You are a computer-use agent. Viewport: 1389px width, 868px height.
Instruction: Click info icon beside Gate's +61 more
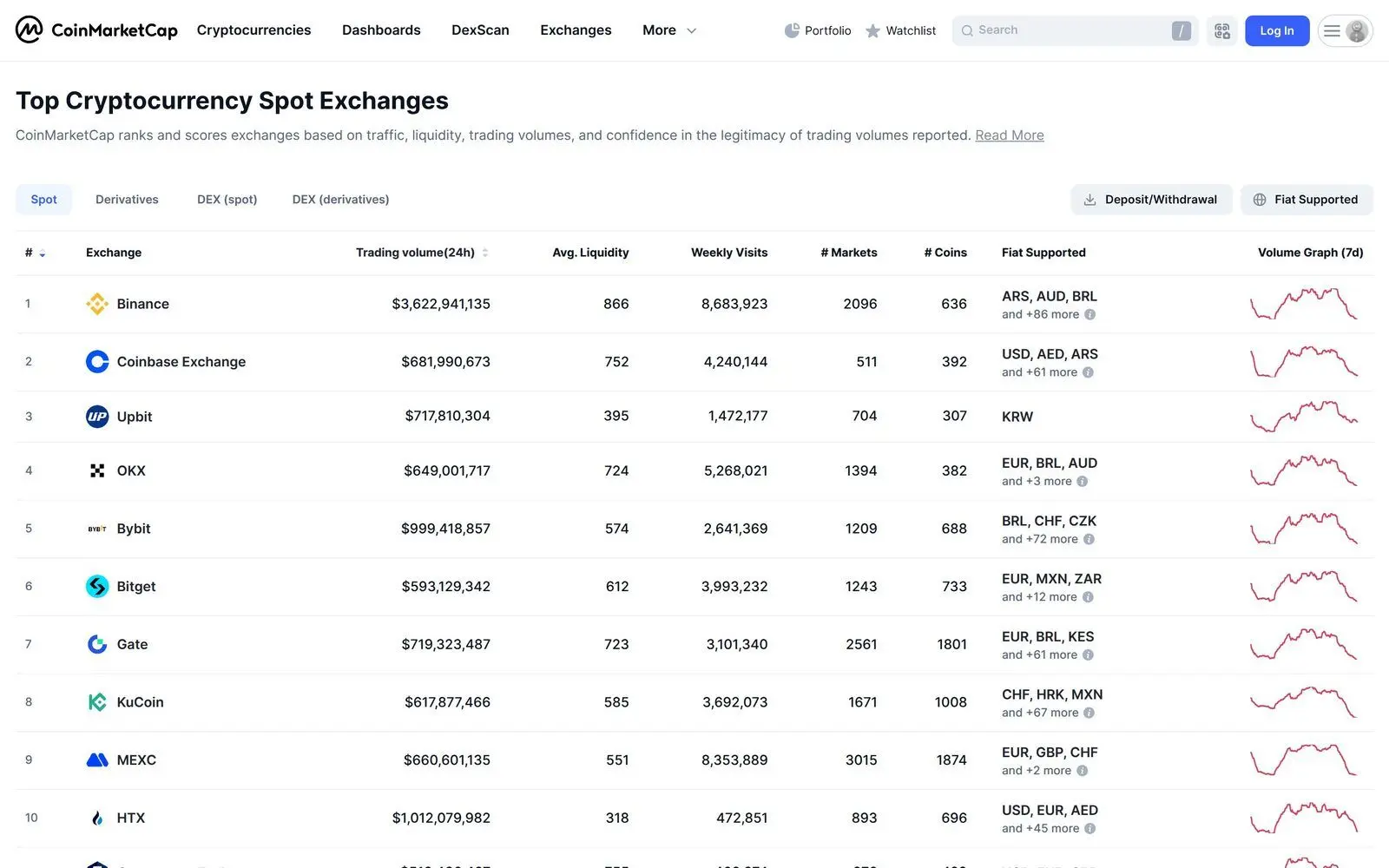pos(1088,655)
